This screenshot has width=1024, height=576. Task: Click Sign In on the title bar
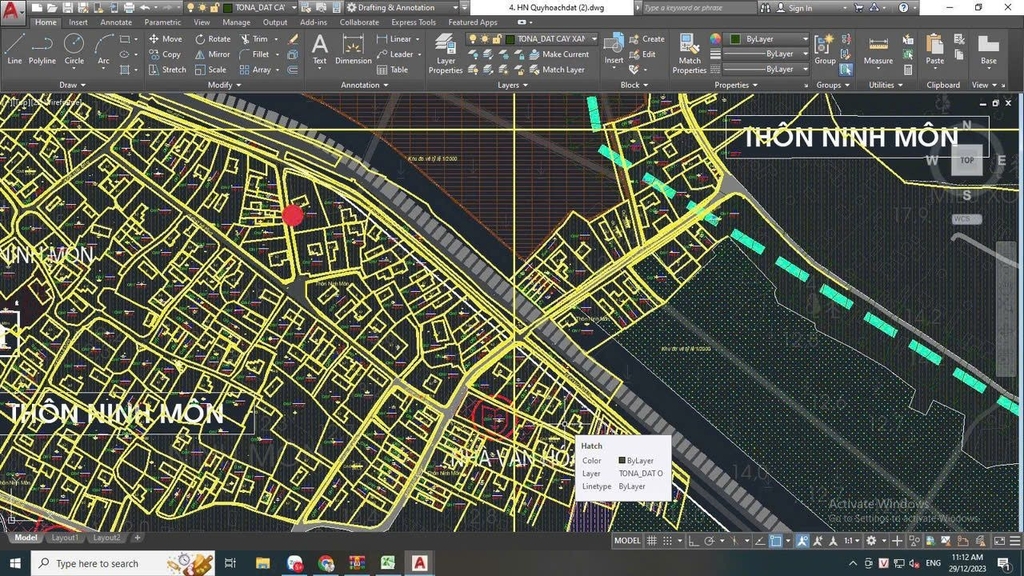802,7
